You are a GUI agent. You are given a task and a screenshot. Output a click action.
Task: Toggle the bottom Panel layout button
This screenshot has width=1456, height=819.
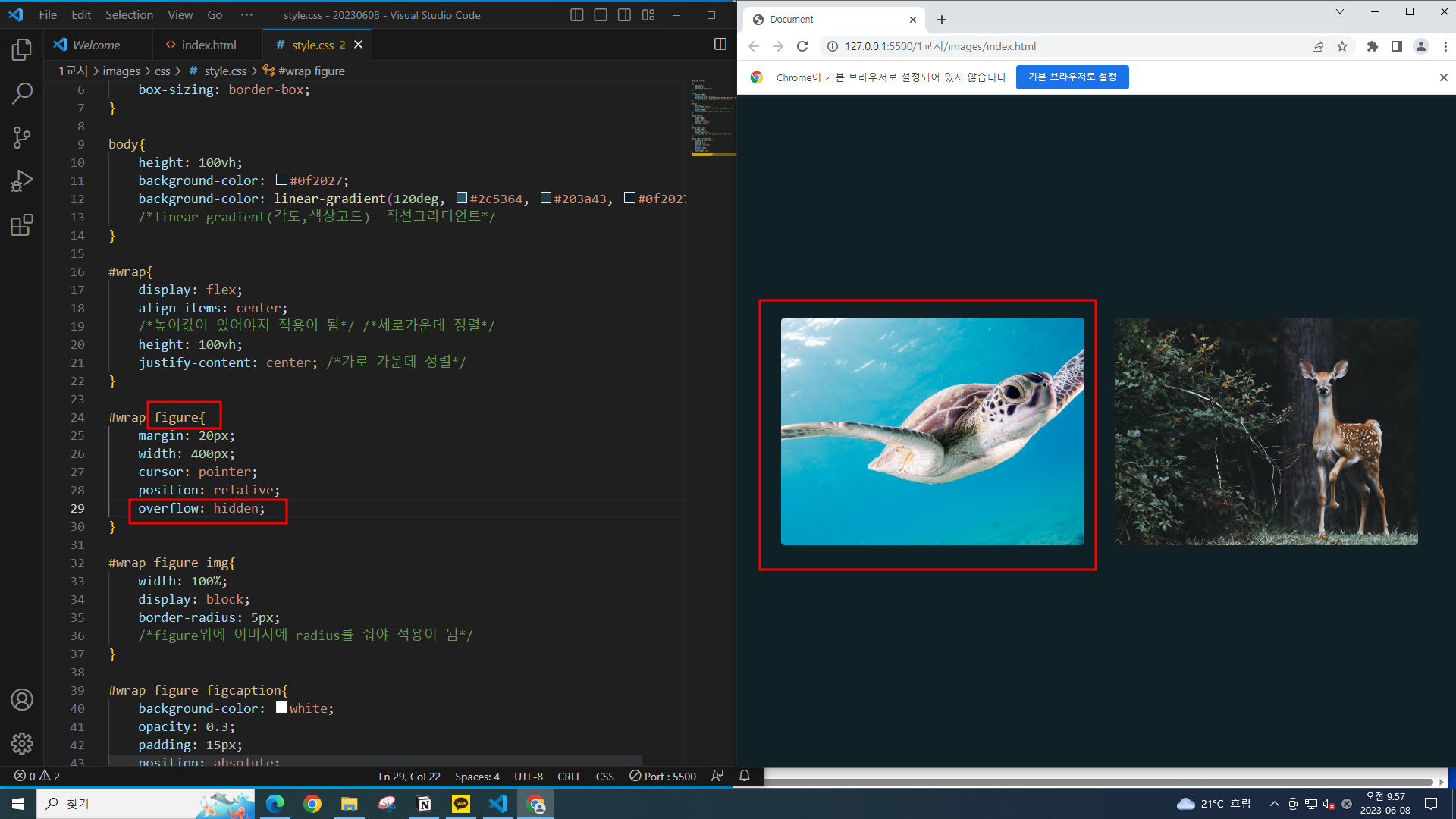point(601,15)
